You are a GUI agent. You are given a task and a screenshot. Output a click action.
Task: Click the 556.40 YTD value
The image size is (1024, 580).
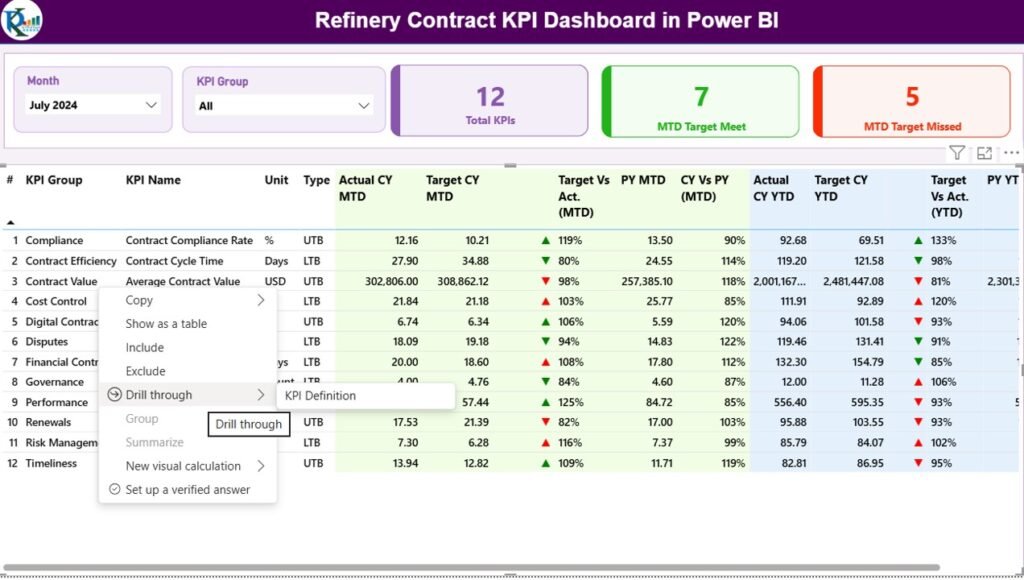click(x=790, y=402)
